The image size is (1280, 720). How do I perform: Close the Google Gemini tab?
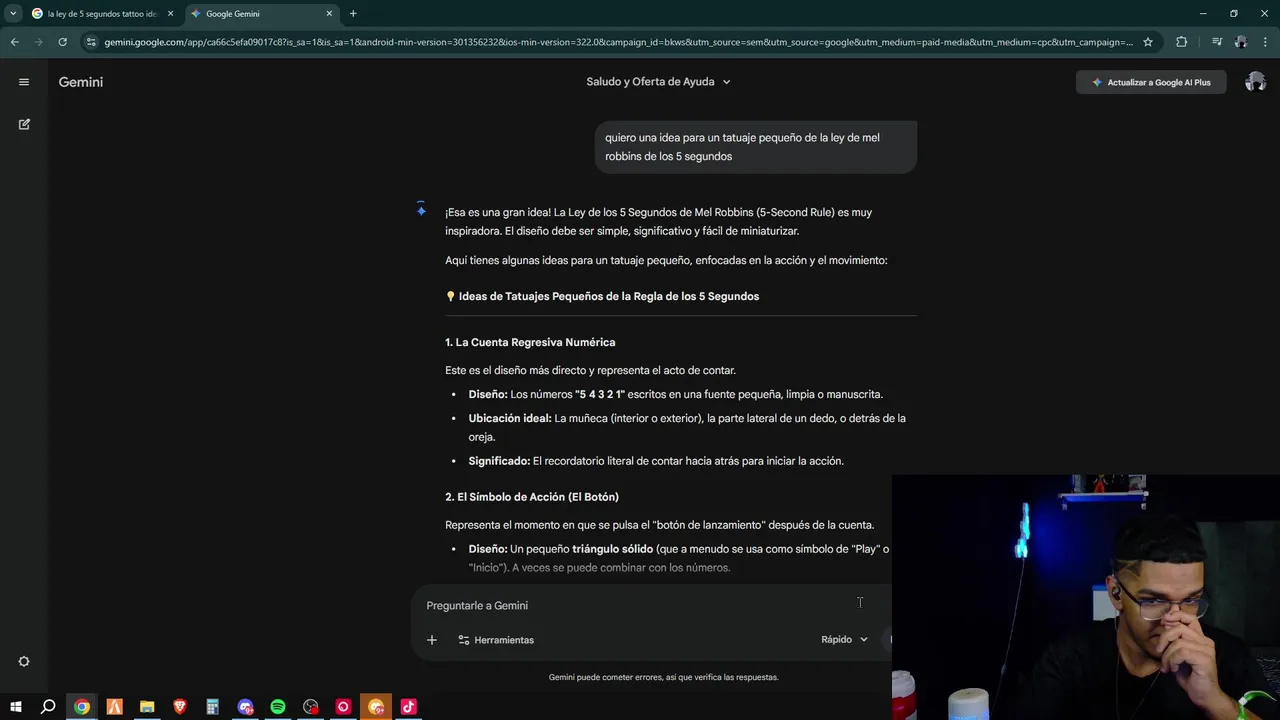point(329,14)
